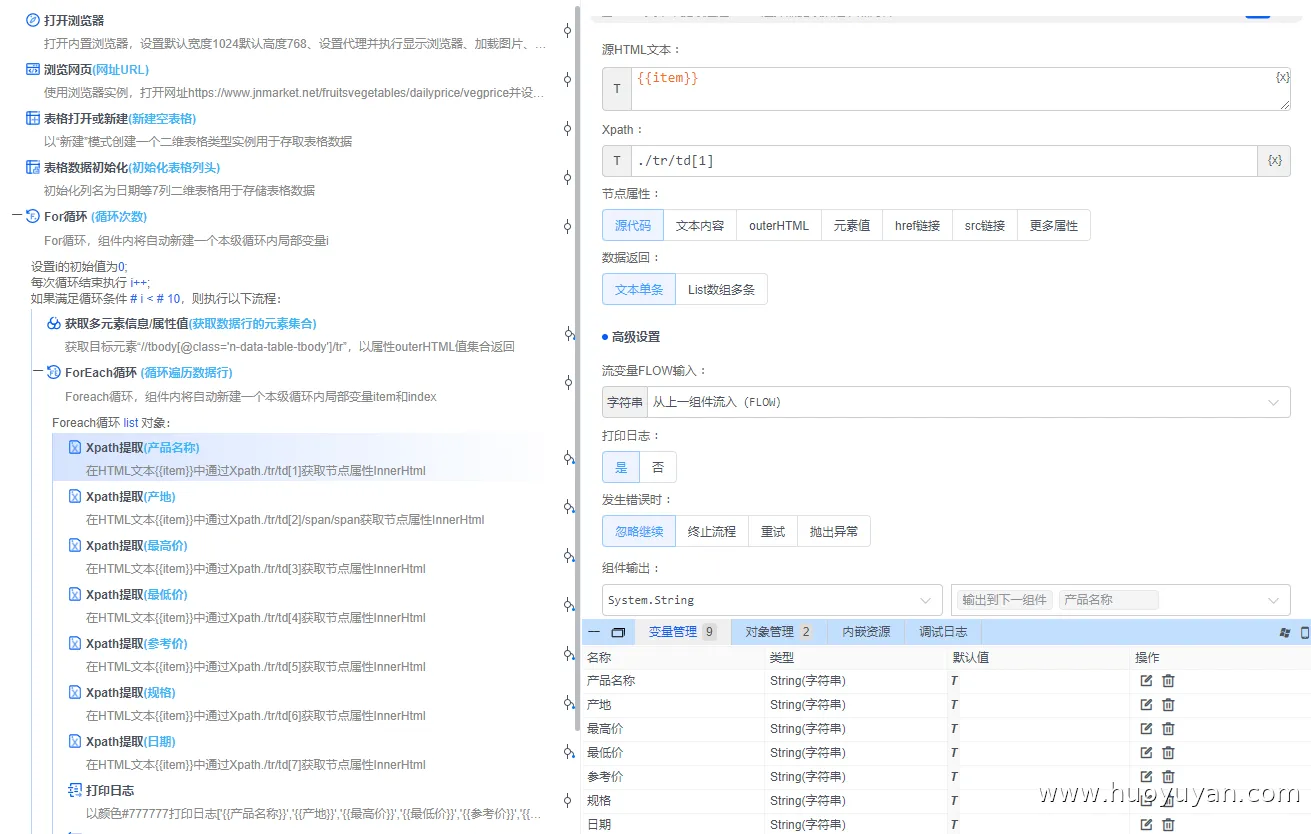Pick href链接 node attribute
This screenshot has width=1311, height=834.
[x=917, y=225]
